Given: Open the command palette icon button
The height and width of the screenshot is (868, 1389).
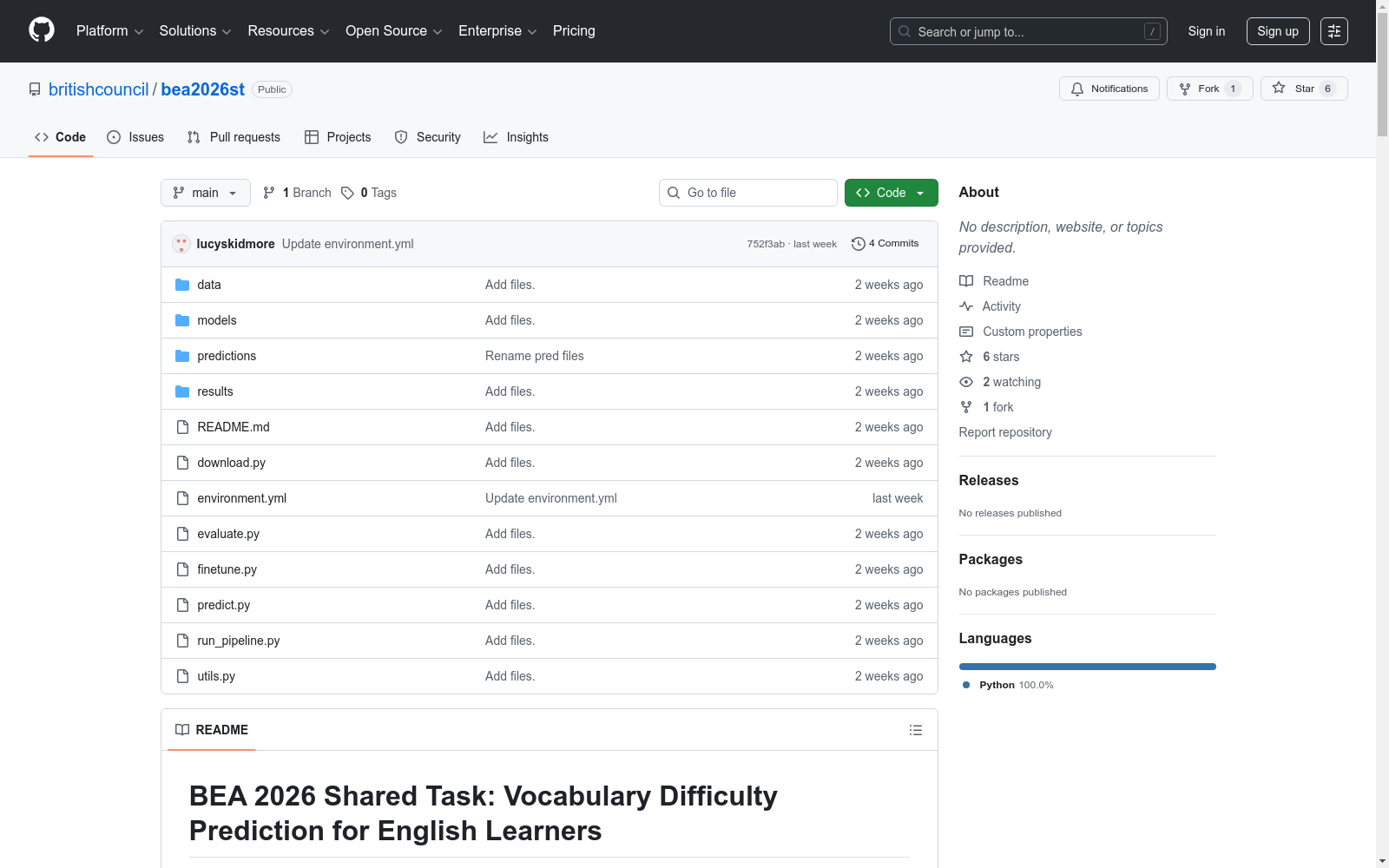Looking at the screenshot, I should [1334, 31].
